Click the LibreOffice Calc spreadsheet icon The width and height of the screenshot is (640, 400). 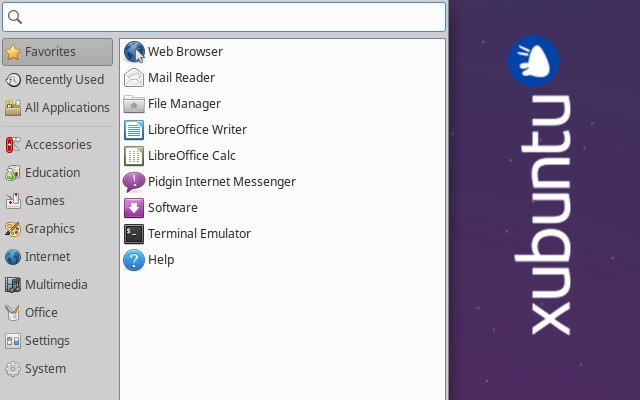[x=134, y=156]
